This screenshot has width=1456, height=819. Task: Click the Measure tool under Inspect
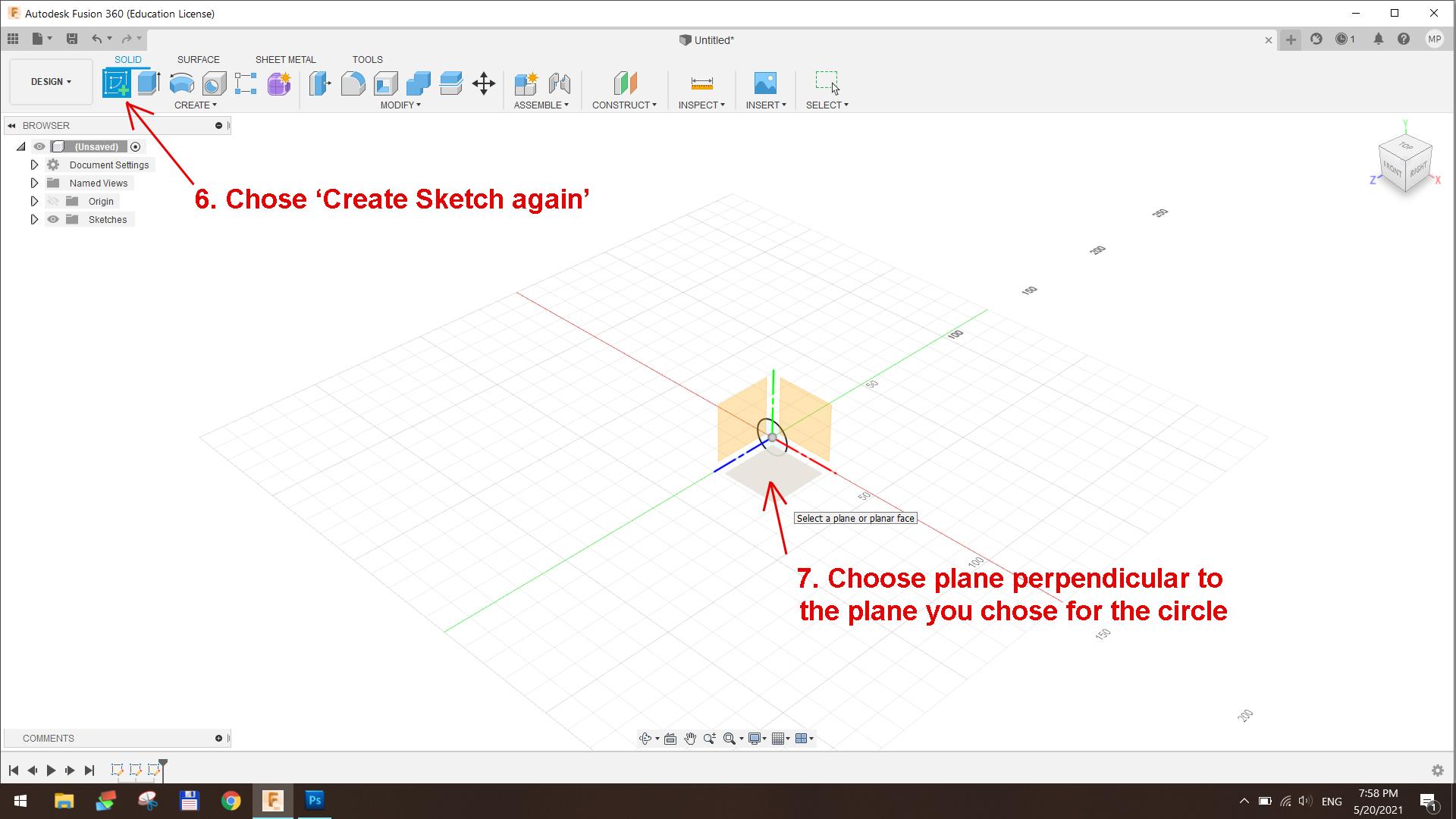pos(701,83)
